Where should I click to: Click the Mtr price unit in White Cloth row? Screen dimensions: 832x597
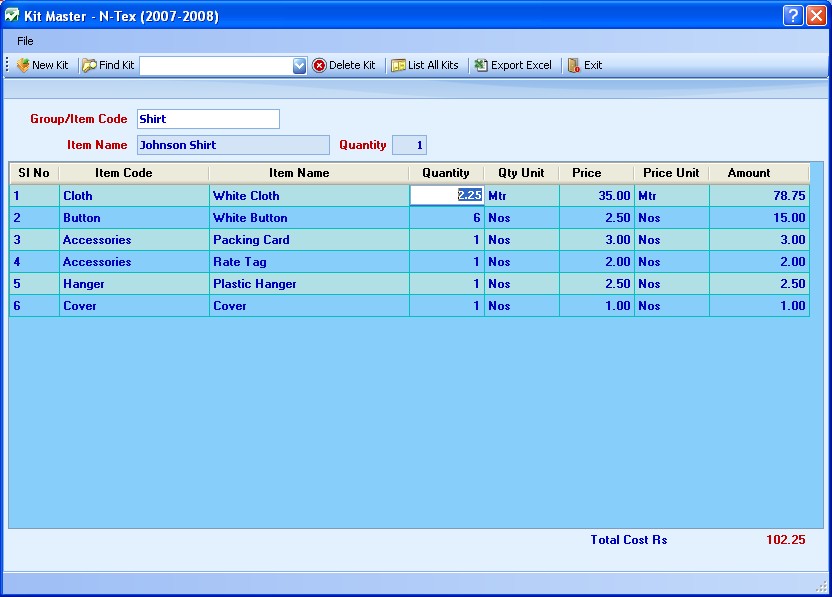tap(672, 195)
